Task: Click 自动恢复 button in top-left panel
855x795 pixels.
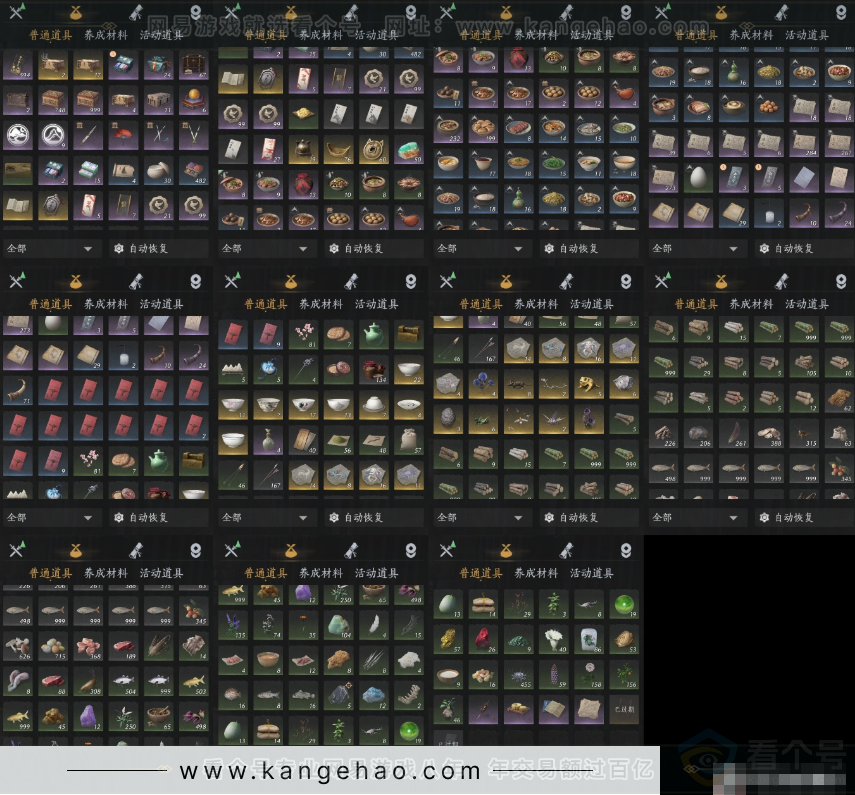Action: pyautogui.click(x=159, y=249)
